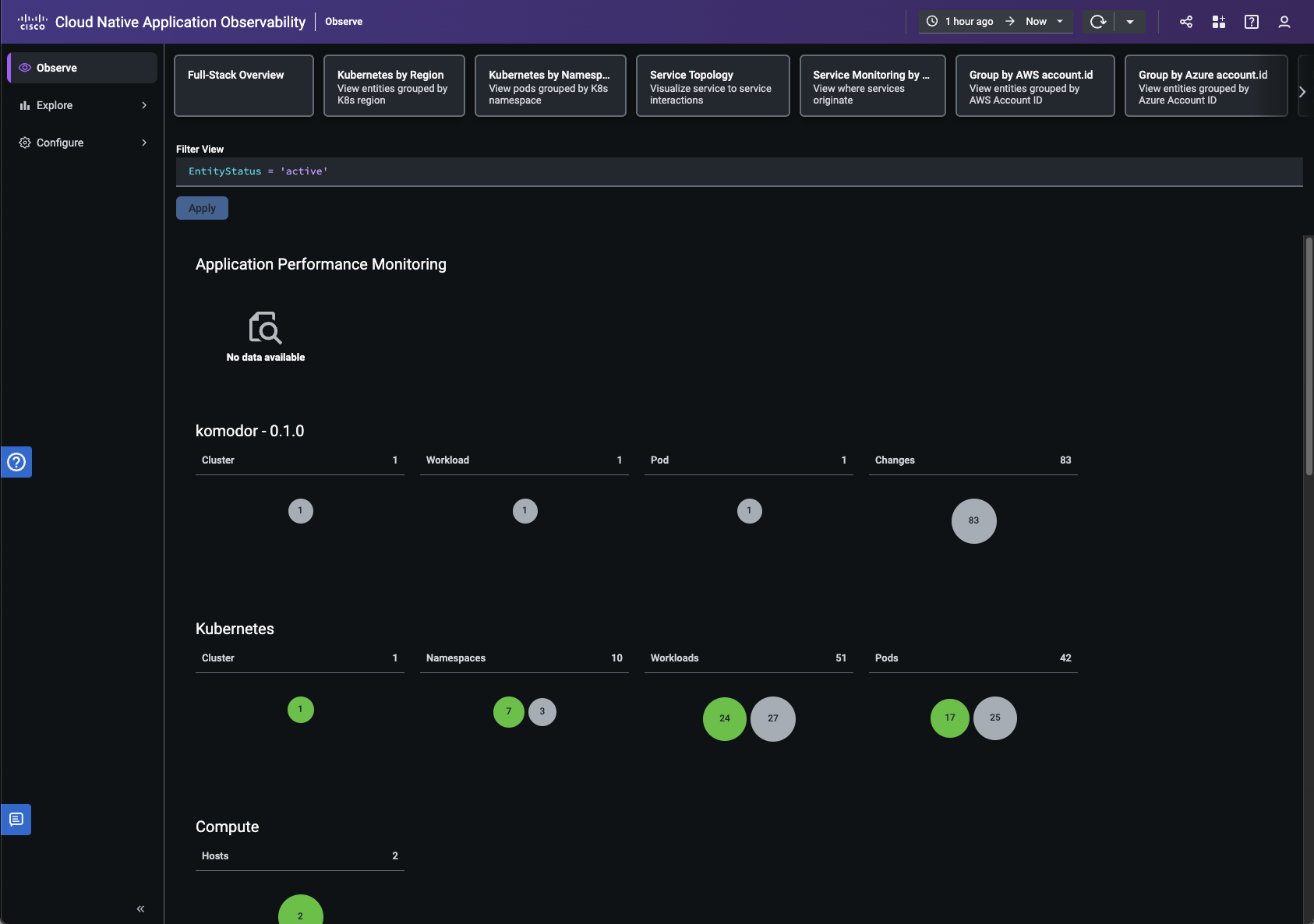
Task: Click the user account icon
Action: coord(1284,21)
